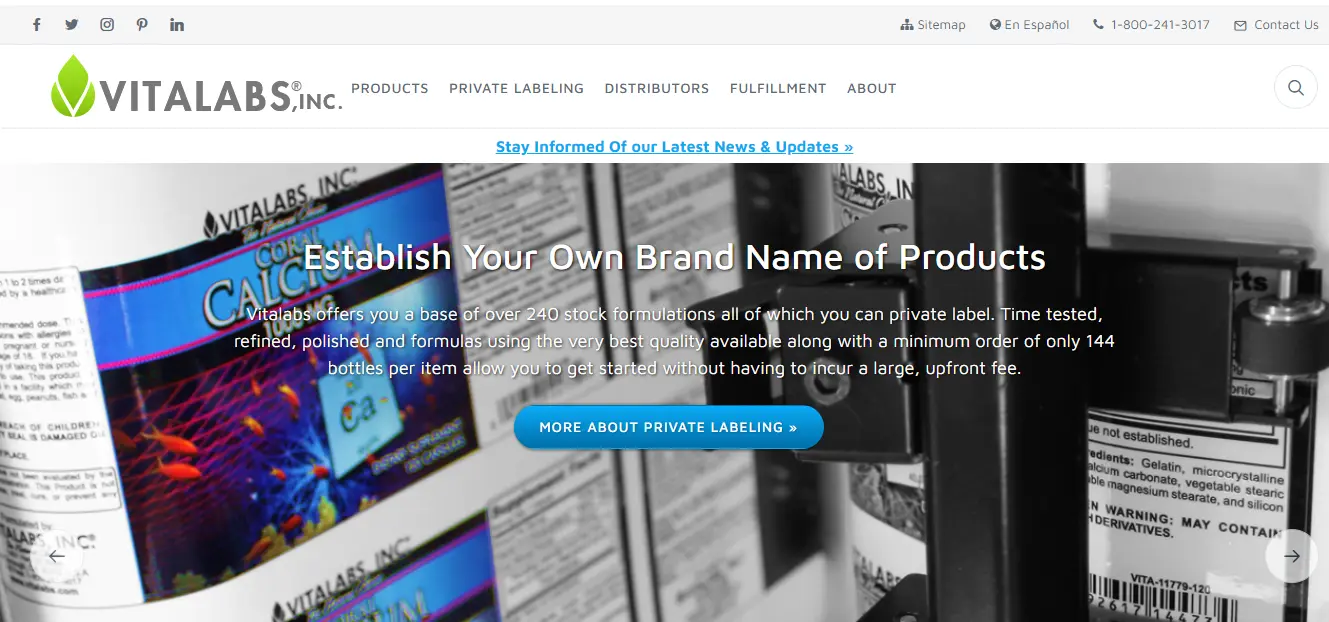This screenshot has width=1329, height=622.
Task: Open the Pinterest social icon
Action: (142, 25)
